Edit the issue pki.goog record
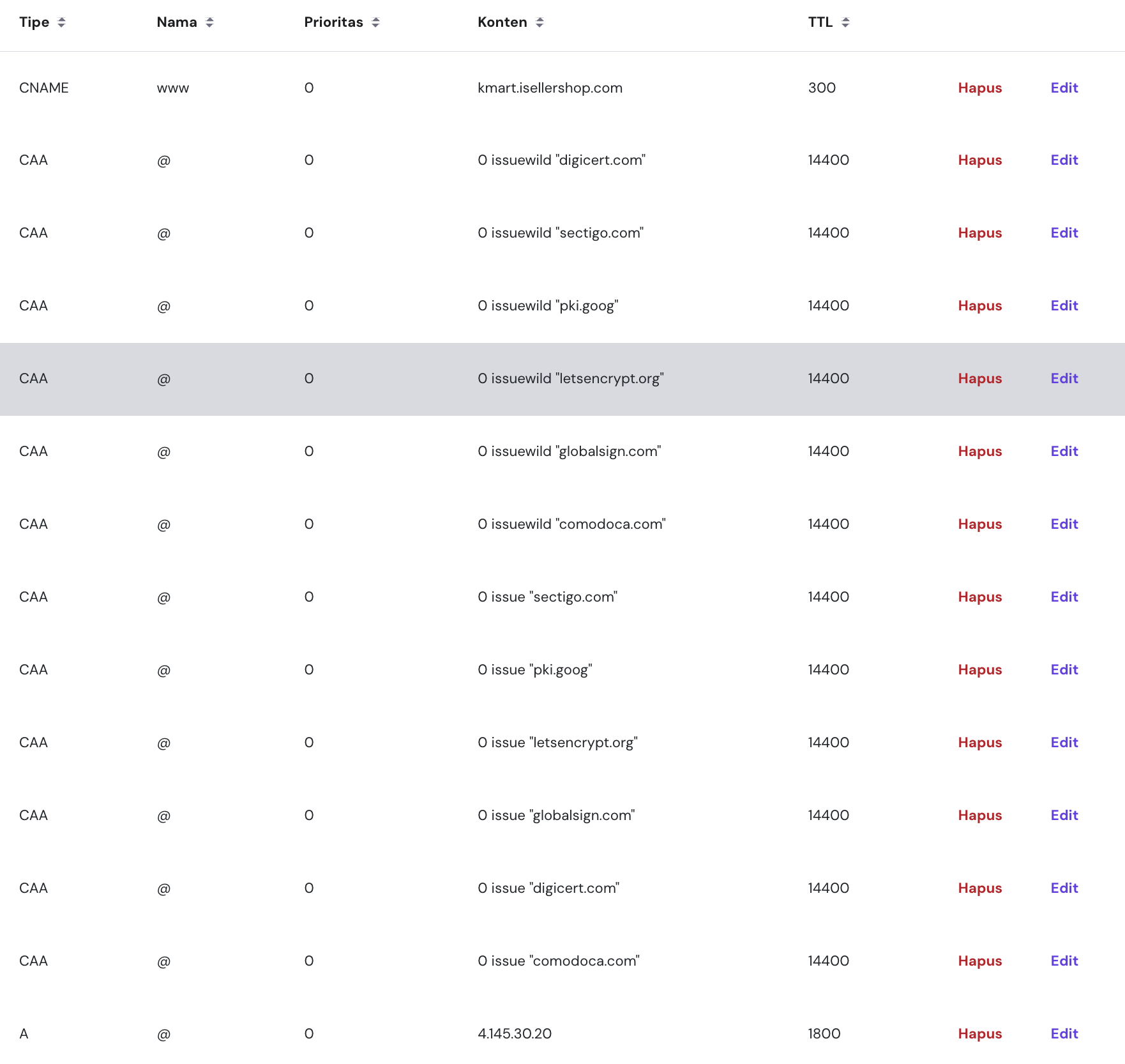The image size is (1125, 1064). pos(1064,670)
